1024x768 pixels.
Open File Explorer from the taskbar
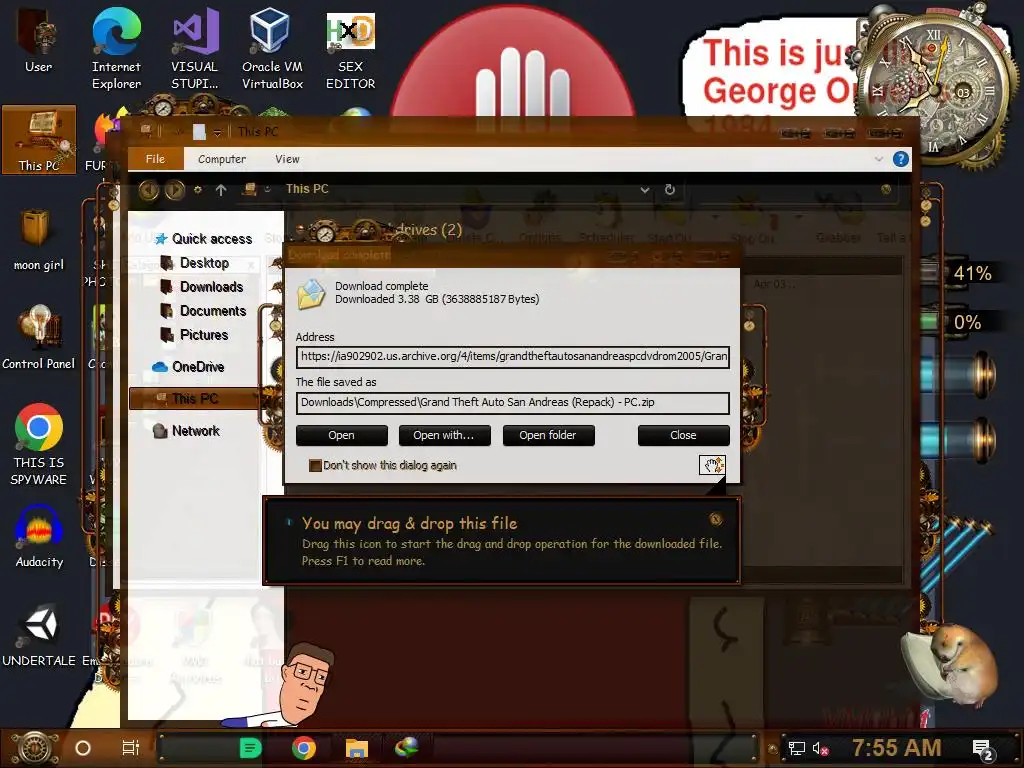pos(357,748)
